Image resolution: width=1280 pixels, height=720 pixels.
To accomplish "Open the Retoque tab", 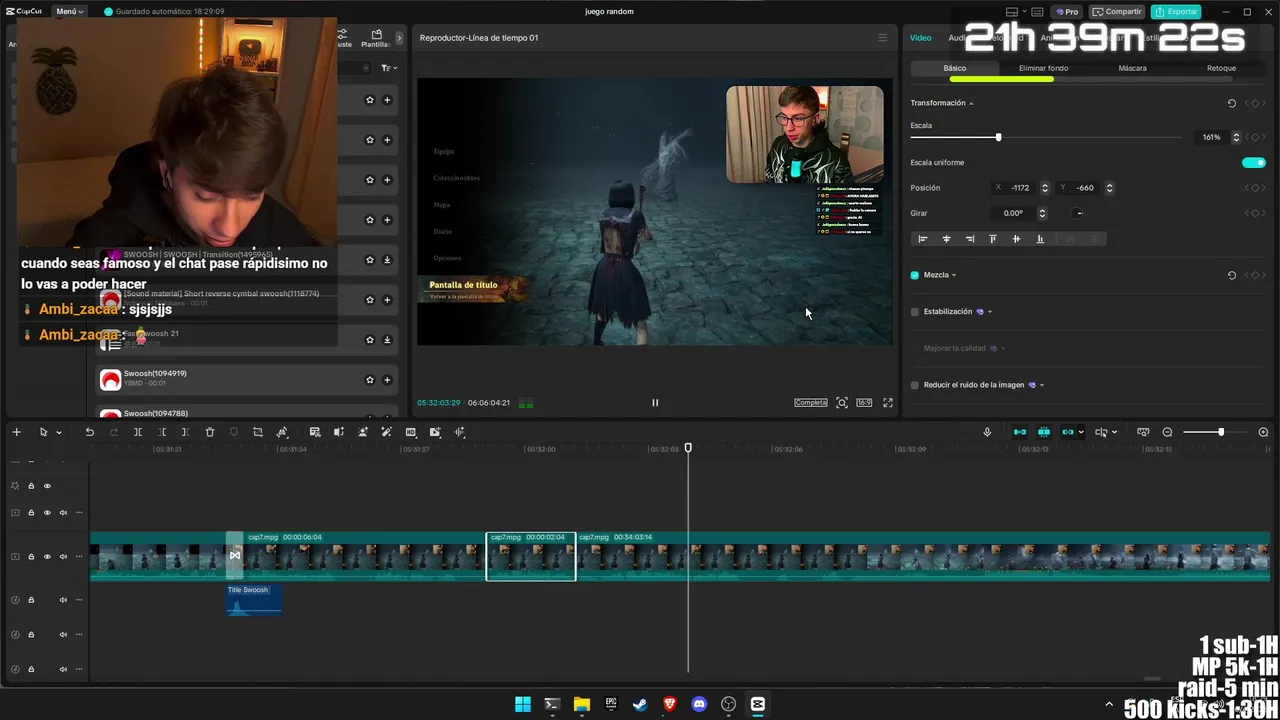I will click(1221, 68).
